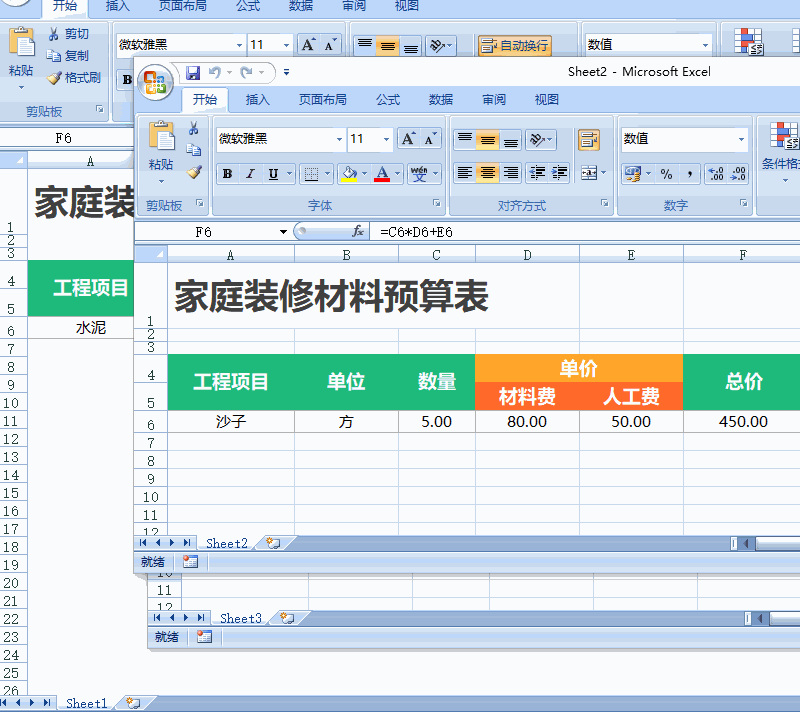Open fill color dropdown arrow in Sheet2
Viewport: 800px width, 712px height.
click(x=364, y=174)
